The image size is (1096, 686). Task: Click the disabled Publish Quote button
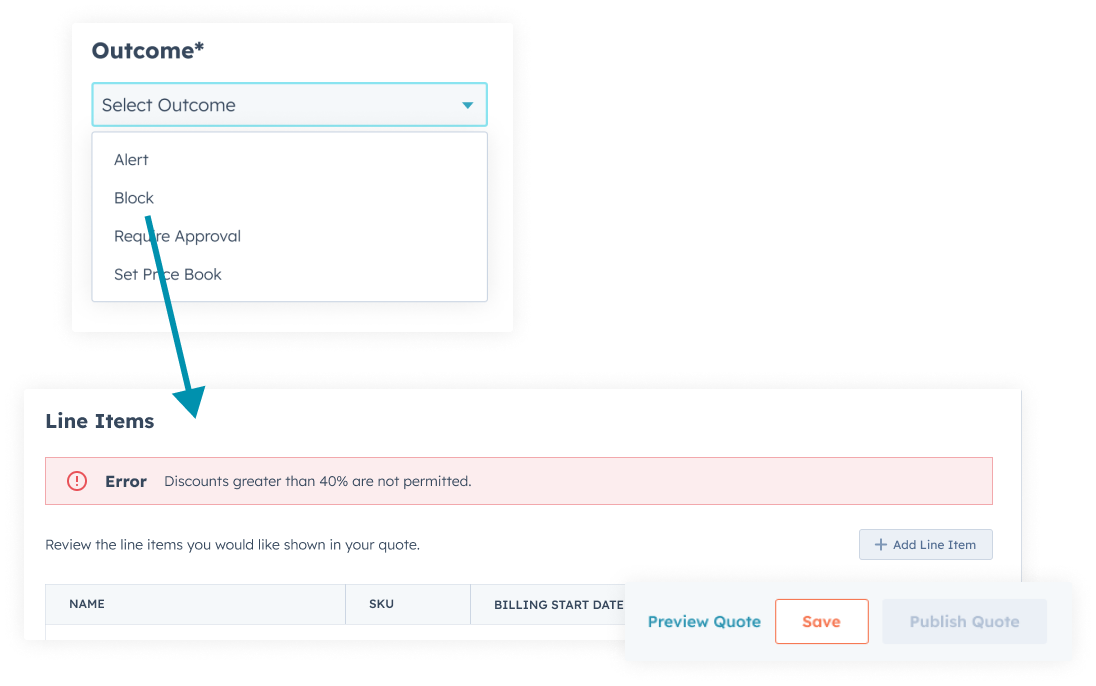click(x=964, y=621)
